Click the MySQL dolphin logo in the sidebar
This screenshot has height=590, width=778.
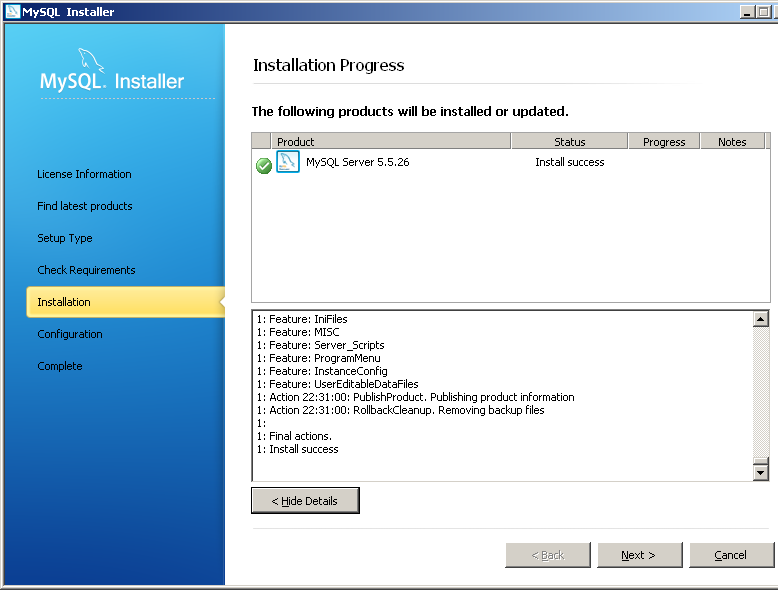point(91,61)
